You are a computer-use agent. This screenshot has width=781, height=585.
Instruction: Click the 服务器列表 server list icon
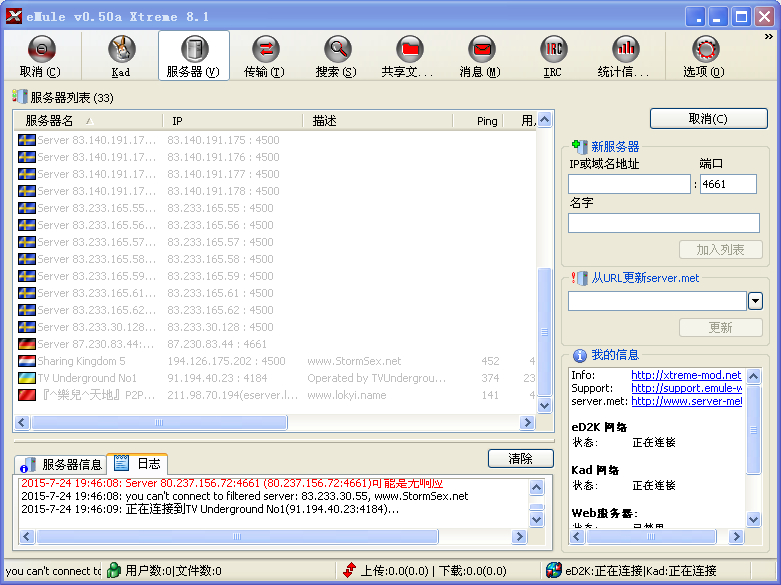click(20, 97)
